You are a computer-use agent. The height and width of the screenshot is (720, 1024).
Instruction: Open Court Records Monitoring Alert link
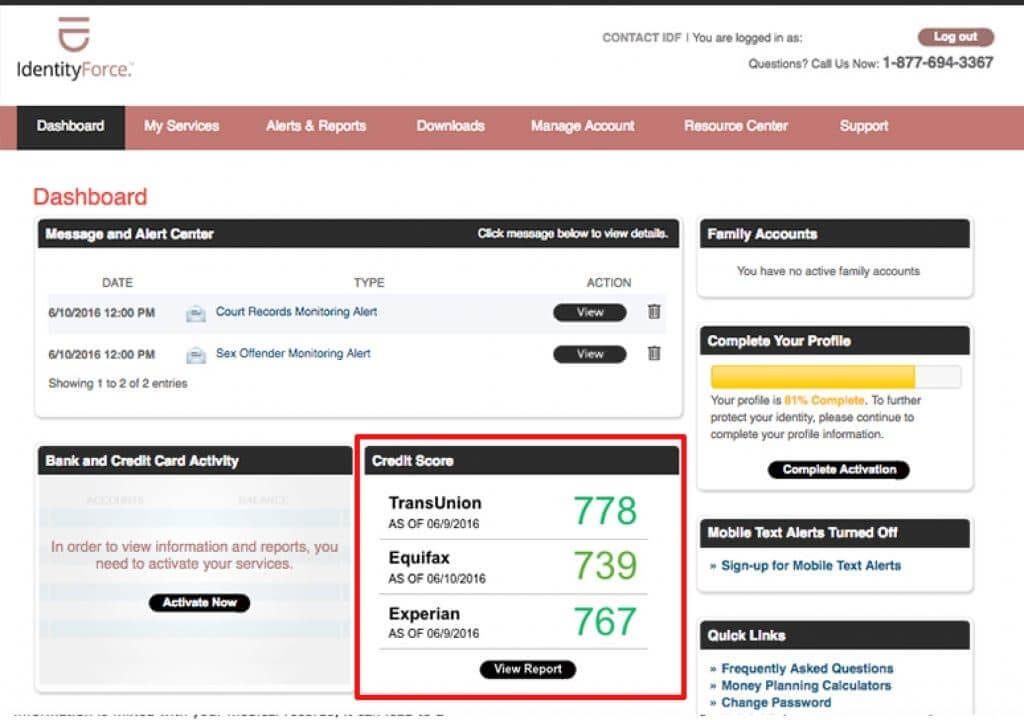[x=296, y=312]
